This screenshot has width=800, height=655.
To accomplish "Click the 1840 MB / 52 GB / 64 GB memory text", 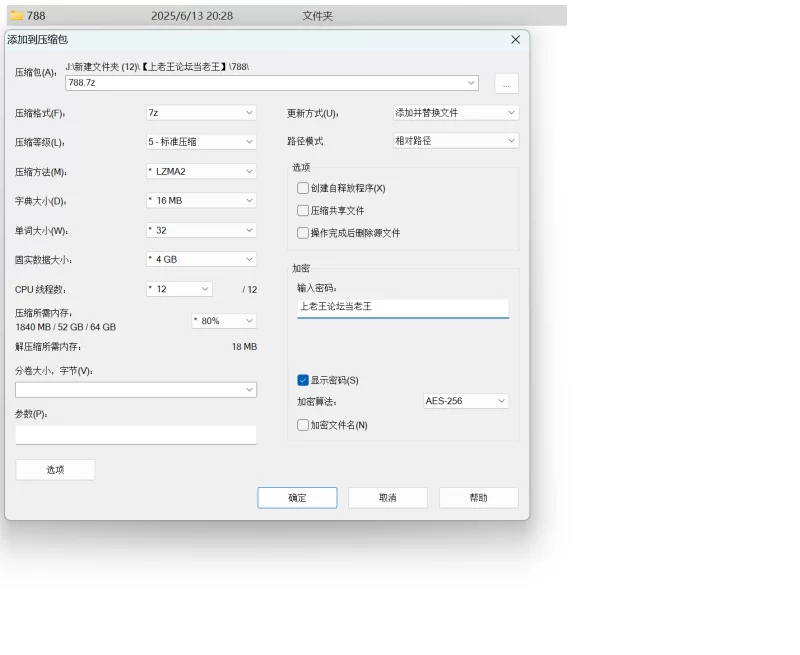I will pyautogui.click(x=66, y=327).
